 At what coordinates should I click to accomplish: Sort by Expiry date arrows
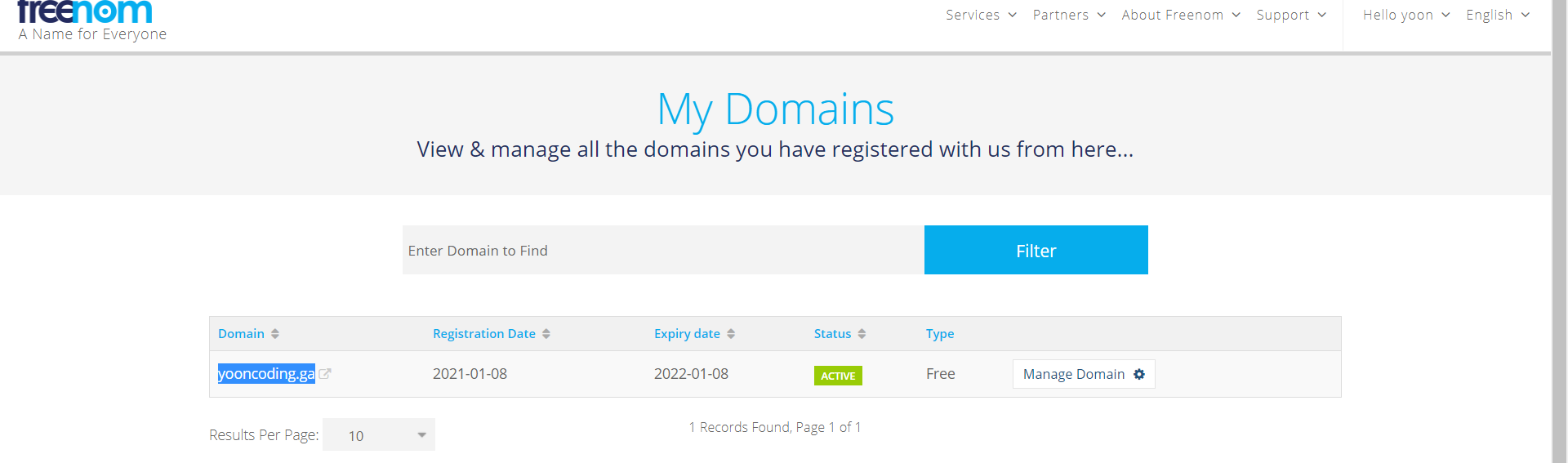pyautogui.click(x=731, y=334)
